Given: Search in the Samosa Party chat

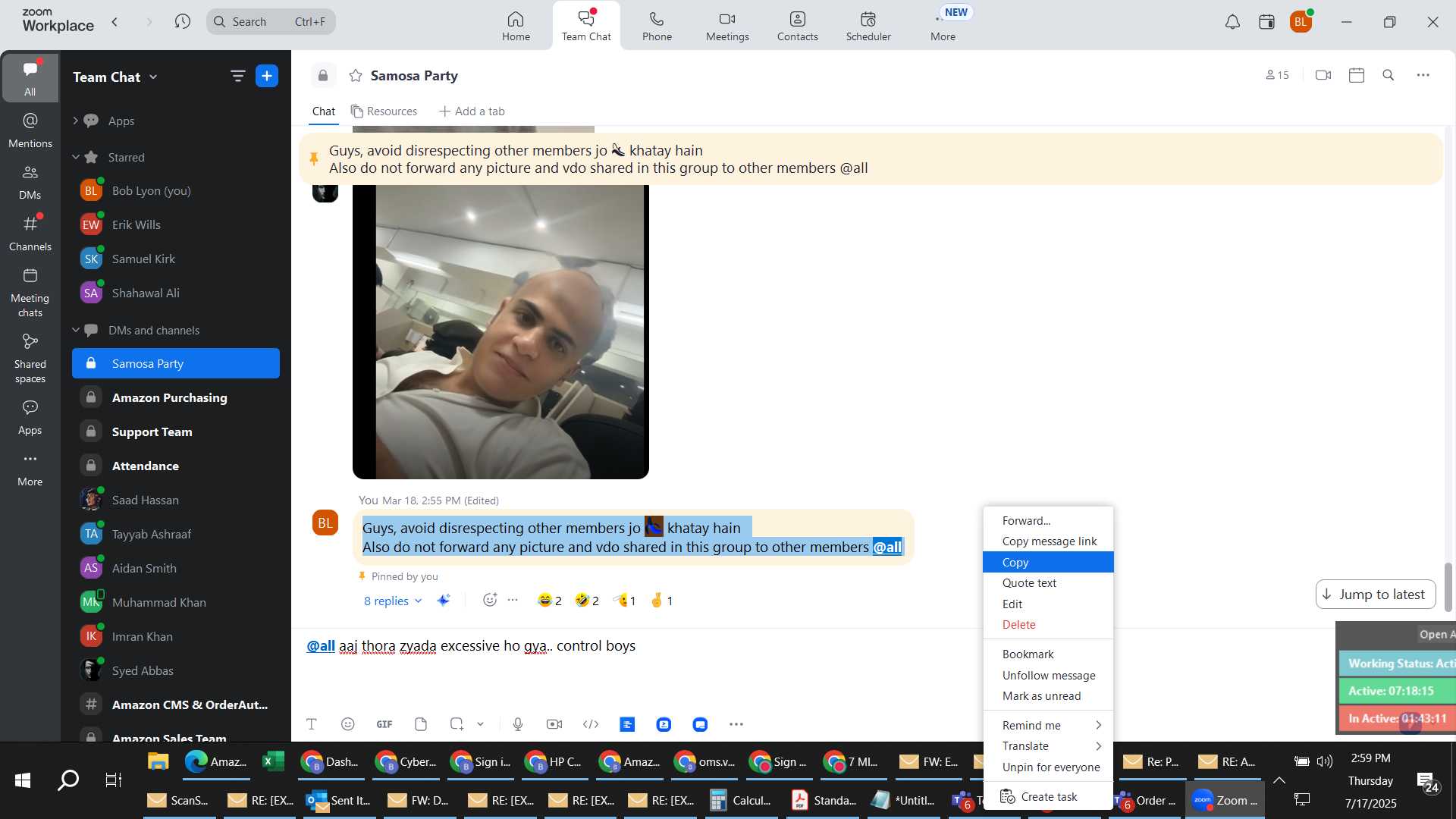Looking at the screenshot, I should (1389, 75).
